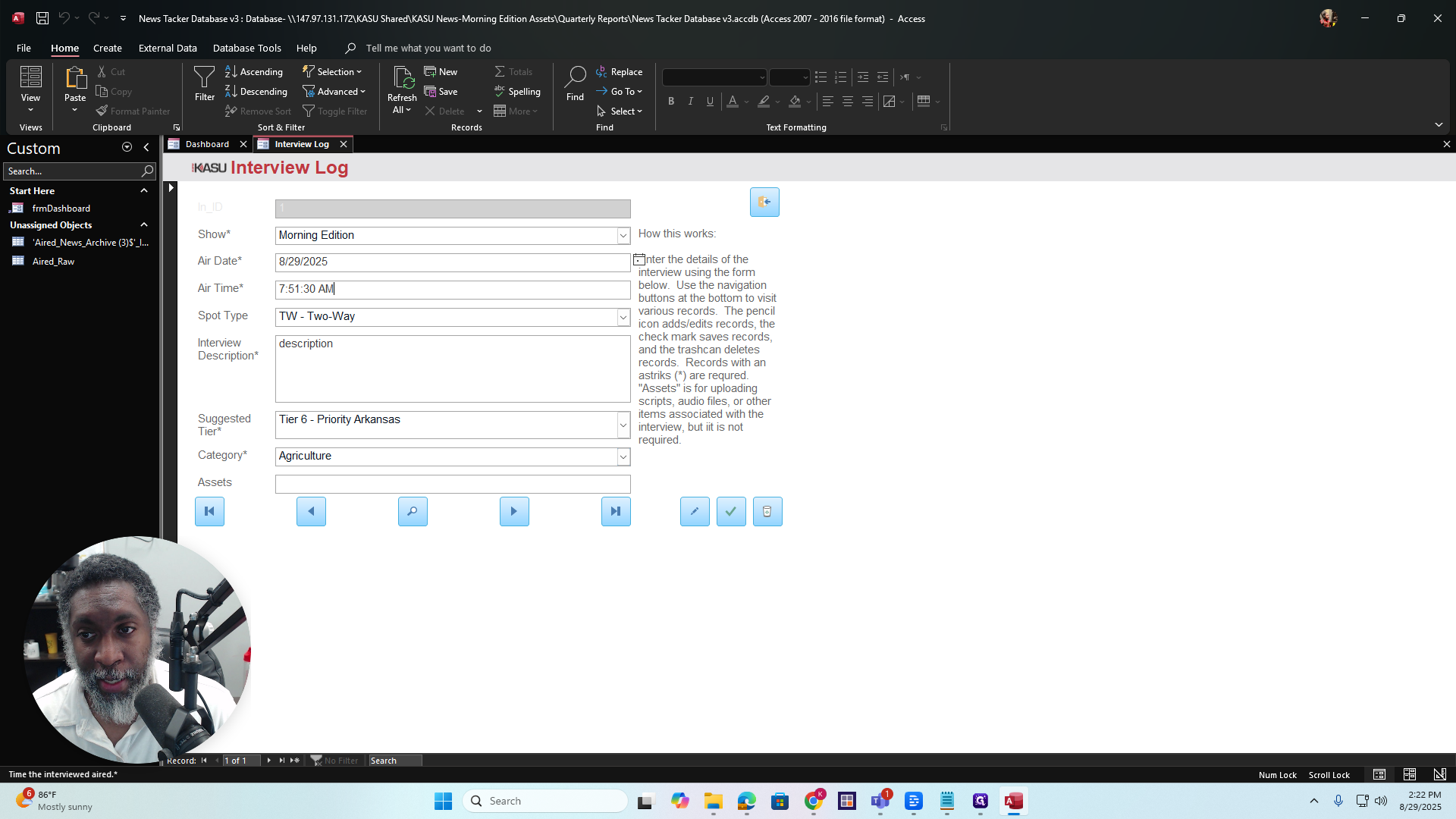The height and width of the screenshot is (819, 1456).
Task: Open the Aired_Raw table
Action: coord(53,261)
